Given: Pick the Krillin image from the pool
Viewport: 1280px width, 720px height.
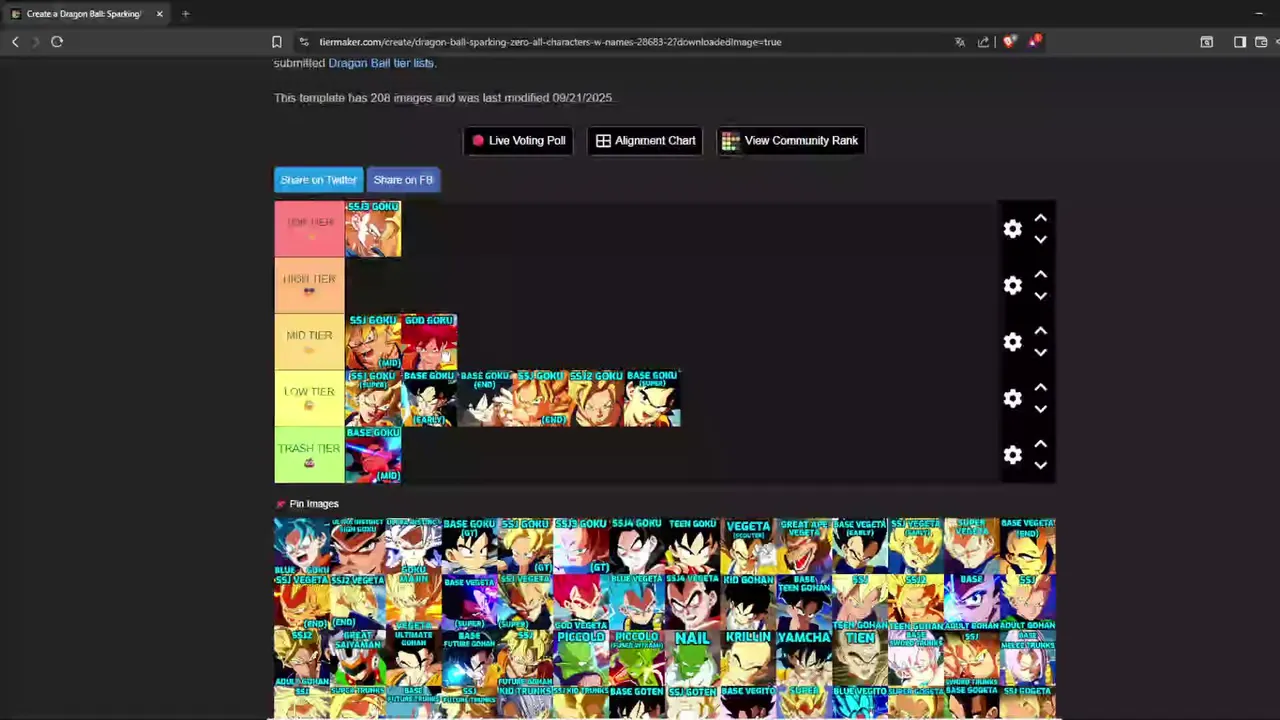Looking at the screenshot, I should click(x=748, y=658).
